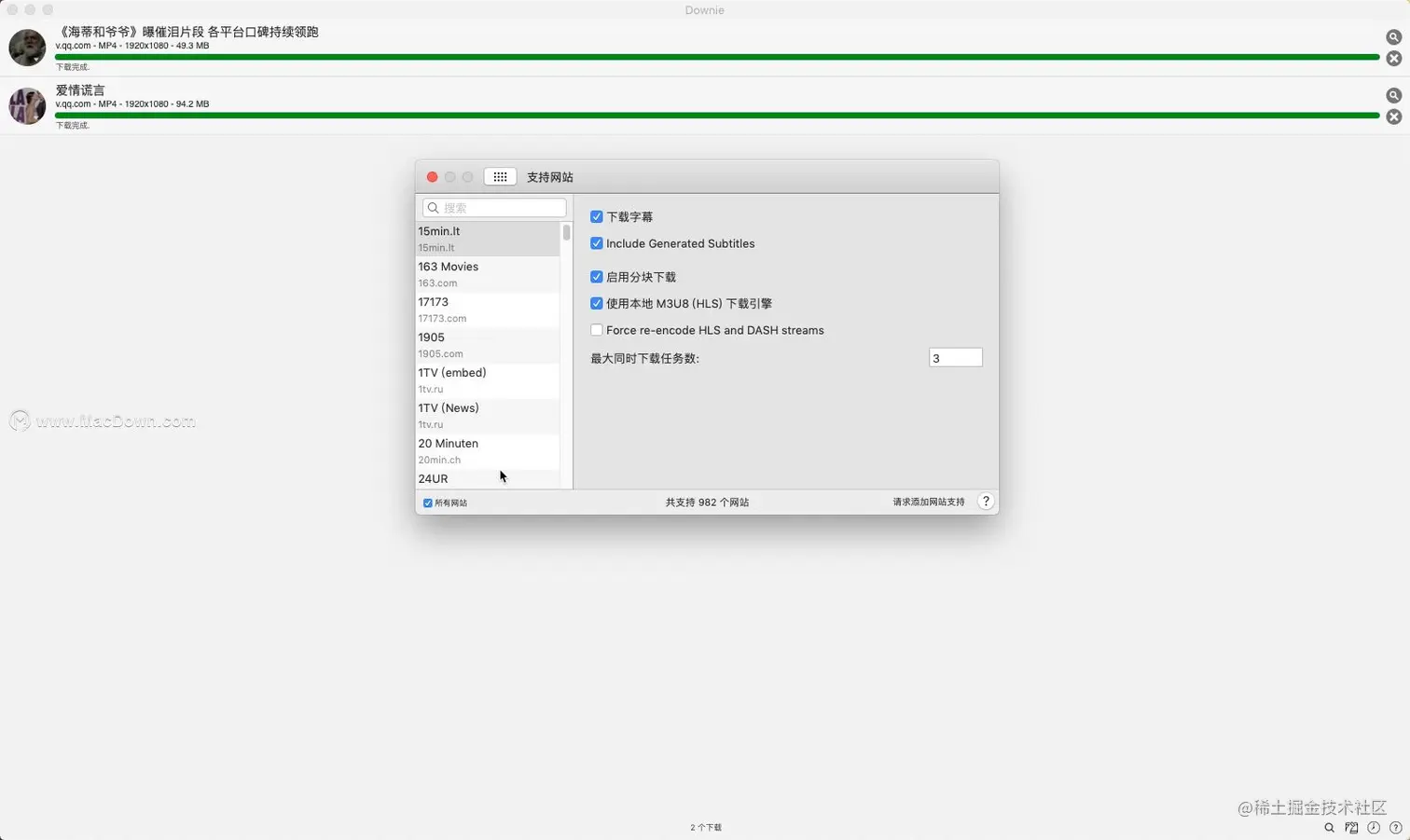Reveal first download (海蒂和爷爷) in Finder

click(1393, 37)
